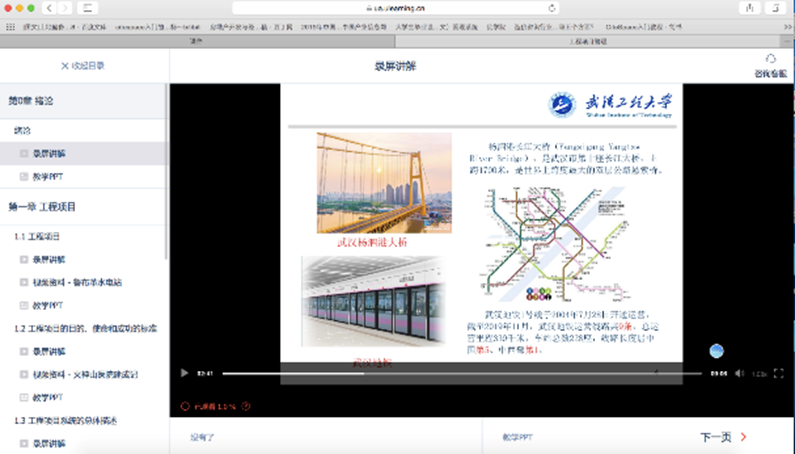Click the help question mark below the video

246,406
